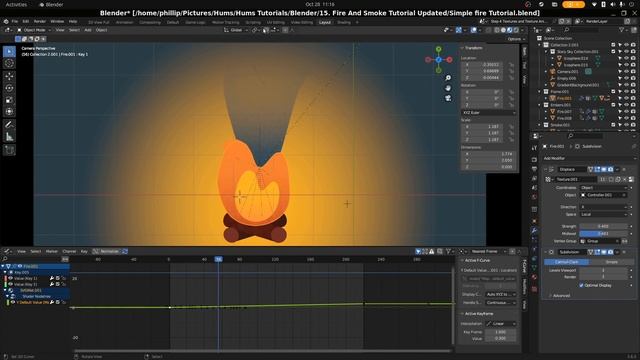Open viewport Add menu
Viewport: 640px width, 360px height.
tap(88, 30)
